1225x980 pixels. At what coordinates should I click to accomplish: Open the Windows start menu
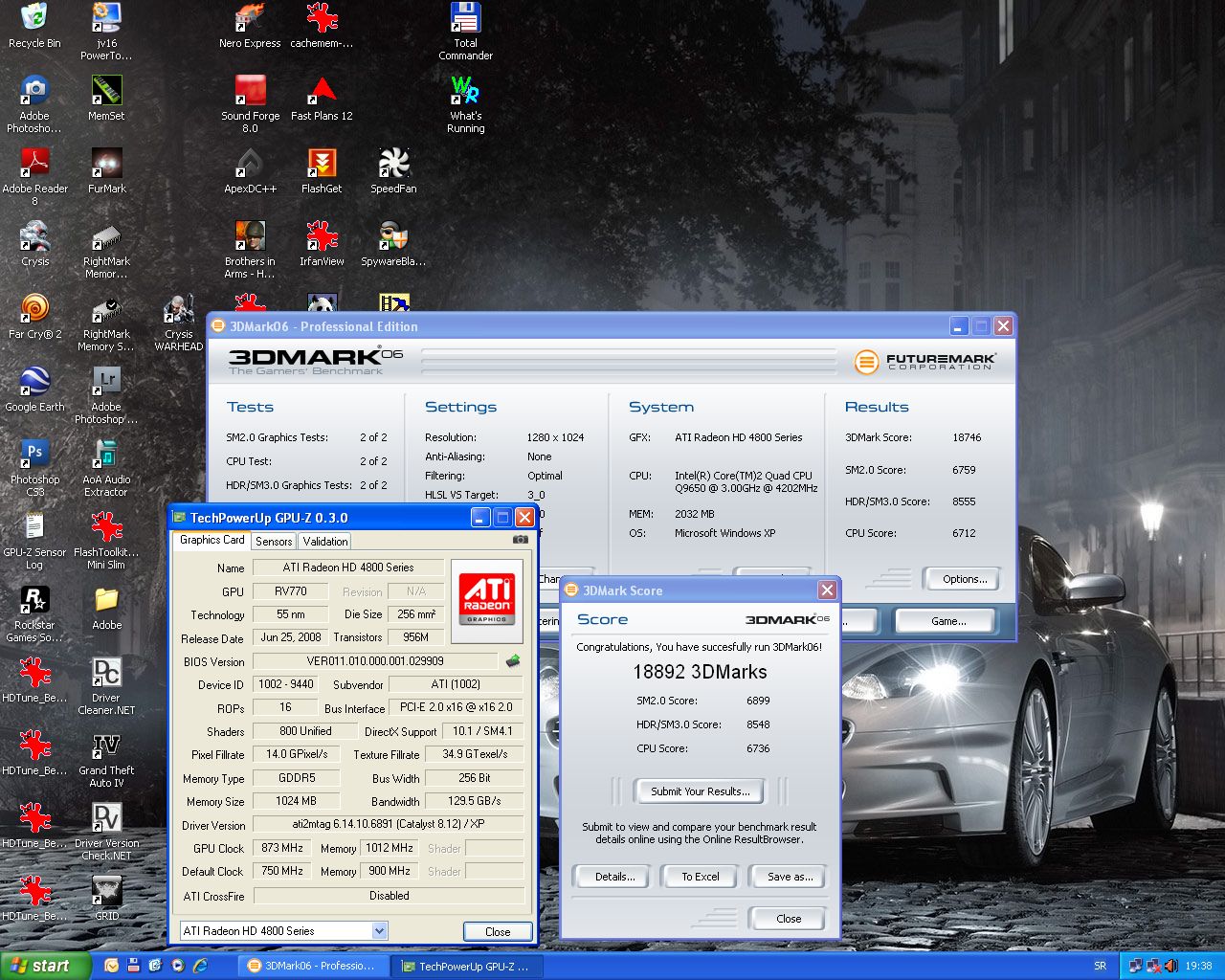45,966
